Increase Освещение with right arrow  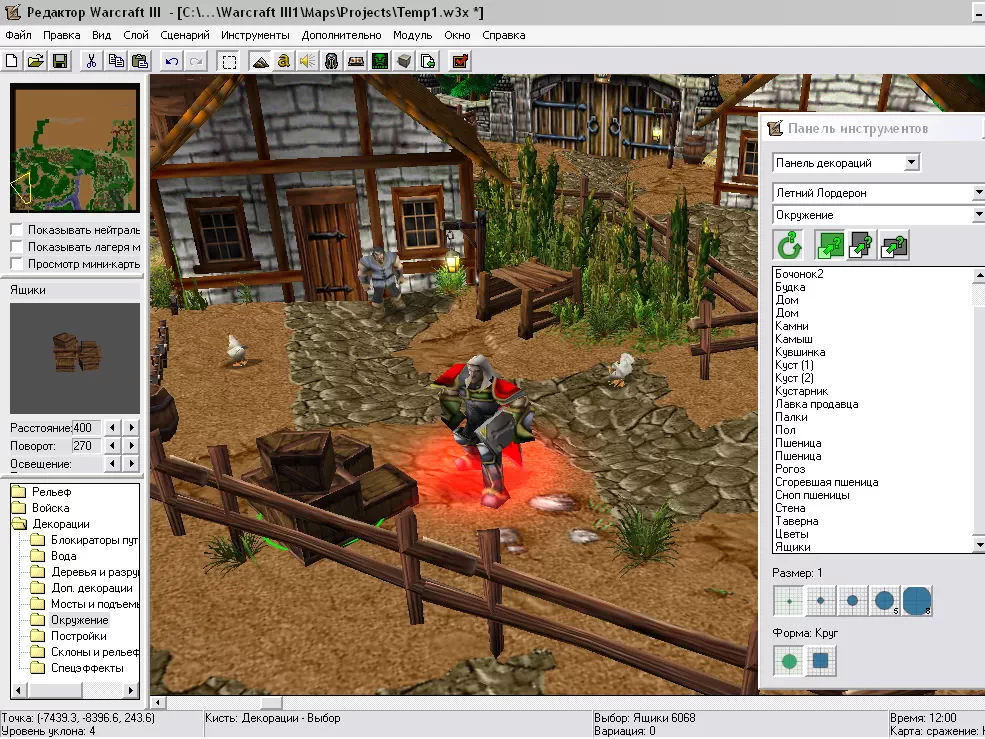click(x=131, y=464)
